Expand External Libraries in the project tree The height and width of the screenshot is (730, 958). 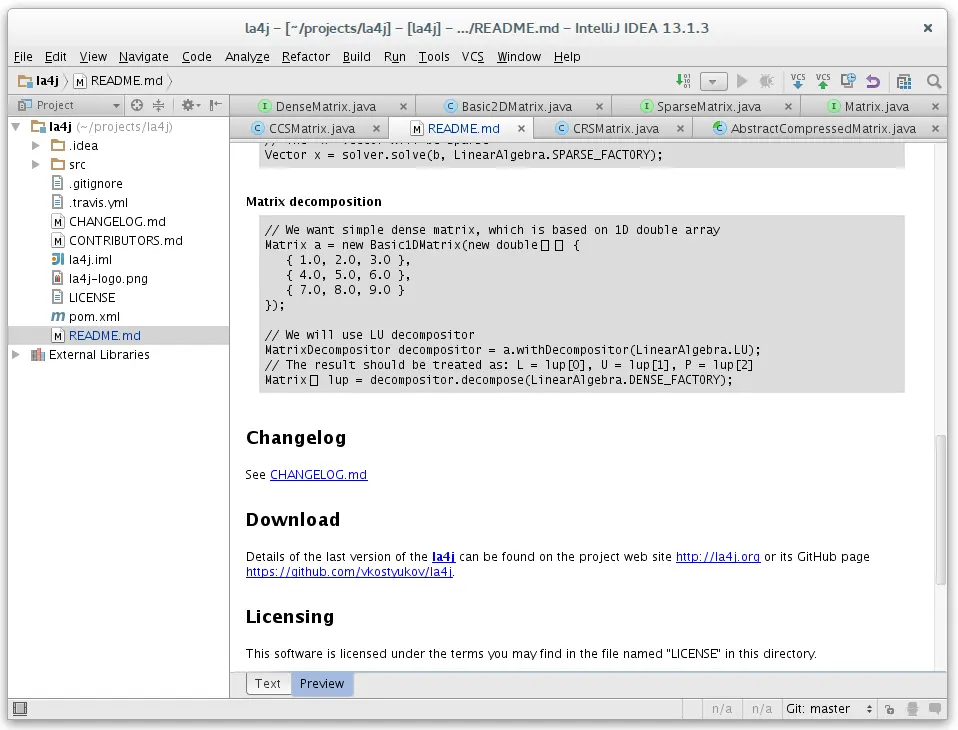click(15, 354)
